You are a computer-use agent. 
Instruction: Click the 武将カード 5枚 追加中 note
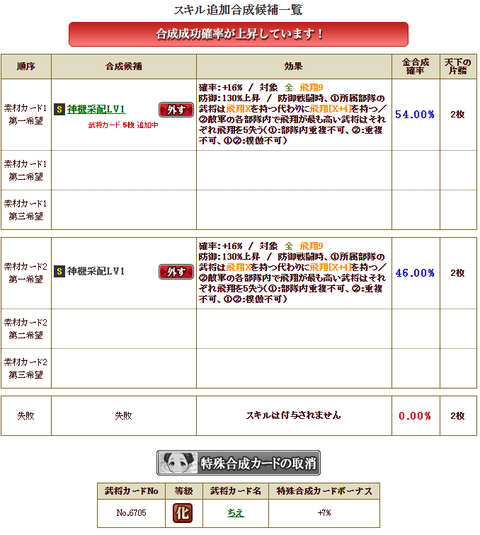point(123,125)
